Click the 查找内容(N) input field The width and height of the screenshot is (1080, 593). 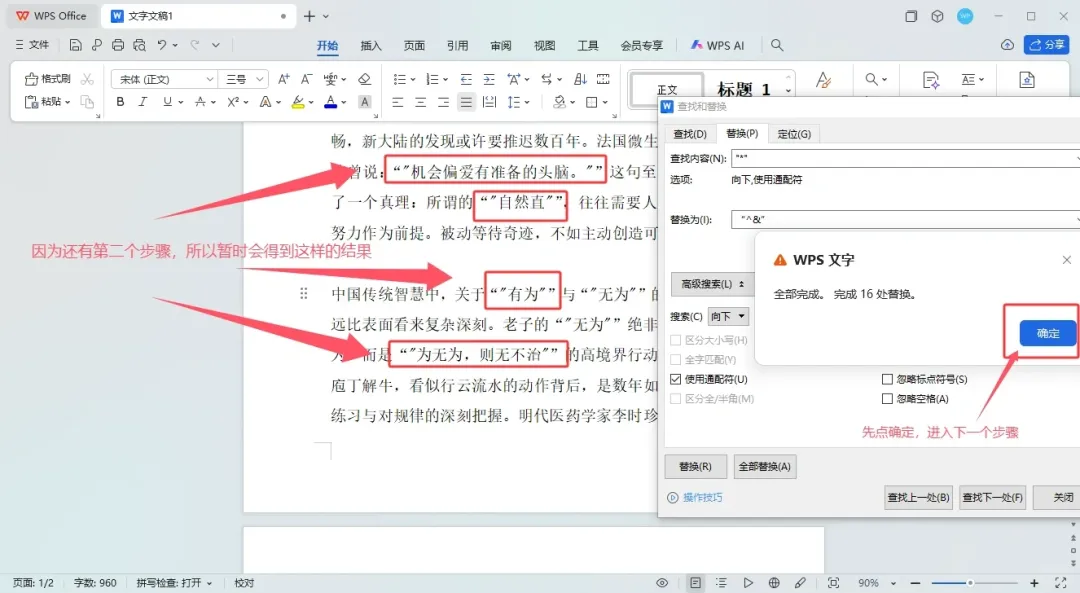(x=906, y=158)
